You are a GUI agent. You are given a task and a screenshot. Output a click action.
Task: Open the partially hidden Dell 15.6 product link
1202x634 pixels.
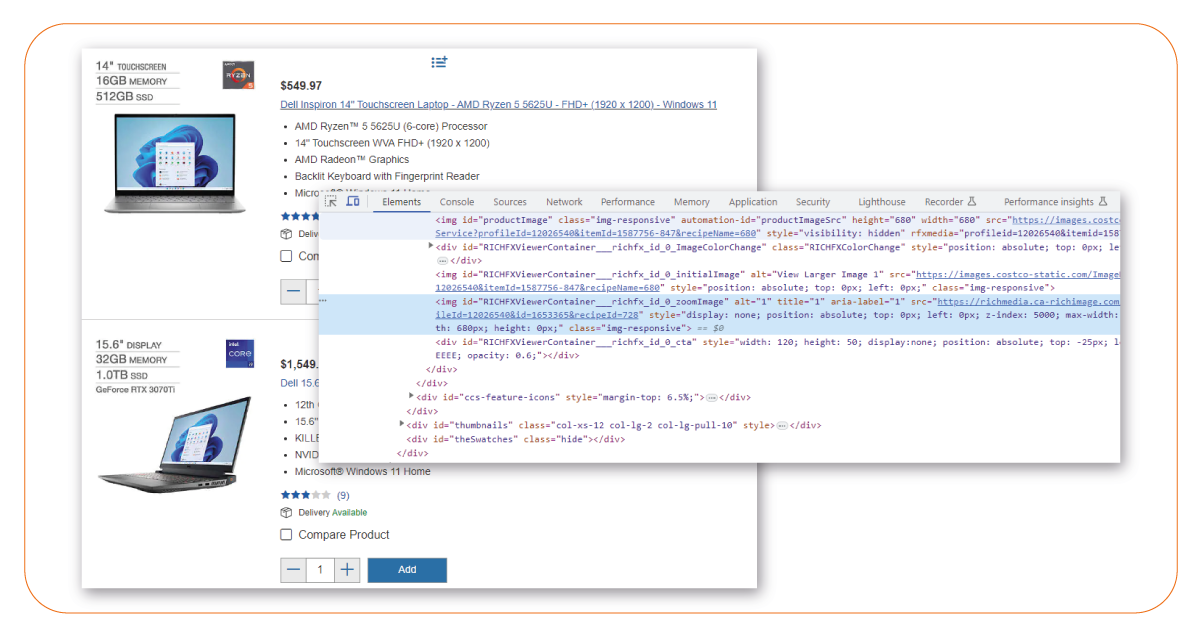point(298,382)
